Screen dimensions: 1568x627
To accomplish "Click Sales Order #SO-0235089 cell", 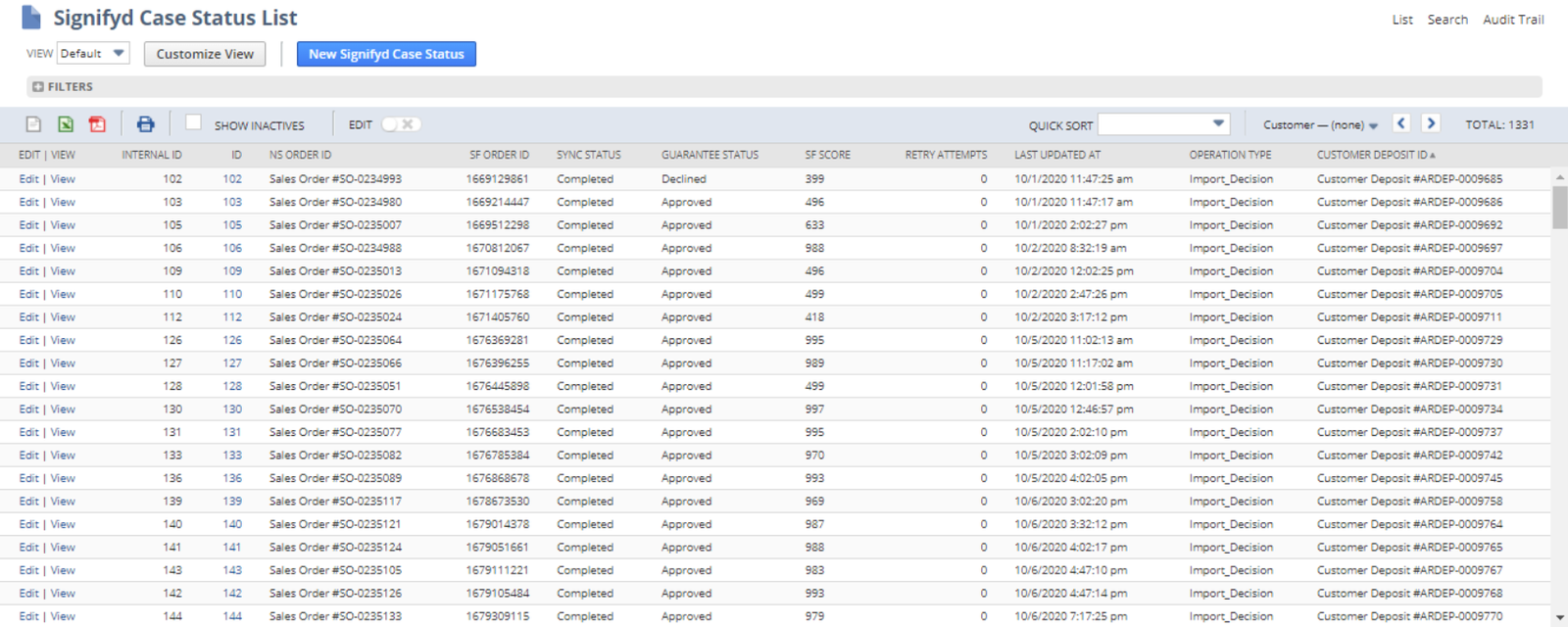I will click(x=335, y=478).
